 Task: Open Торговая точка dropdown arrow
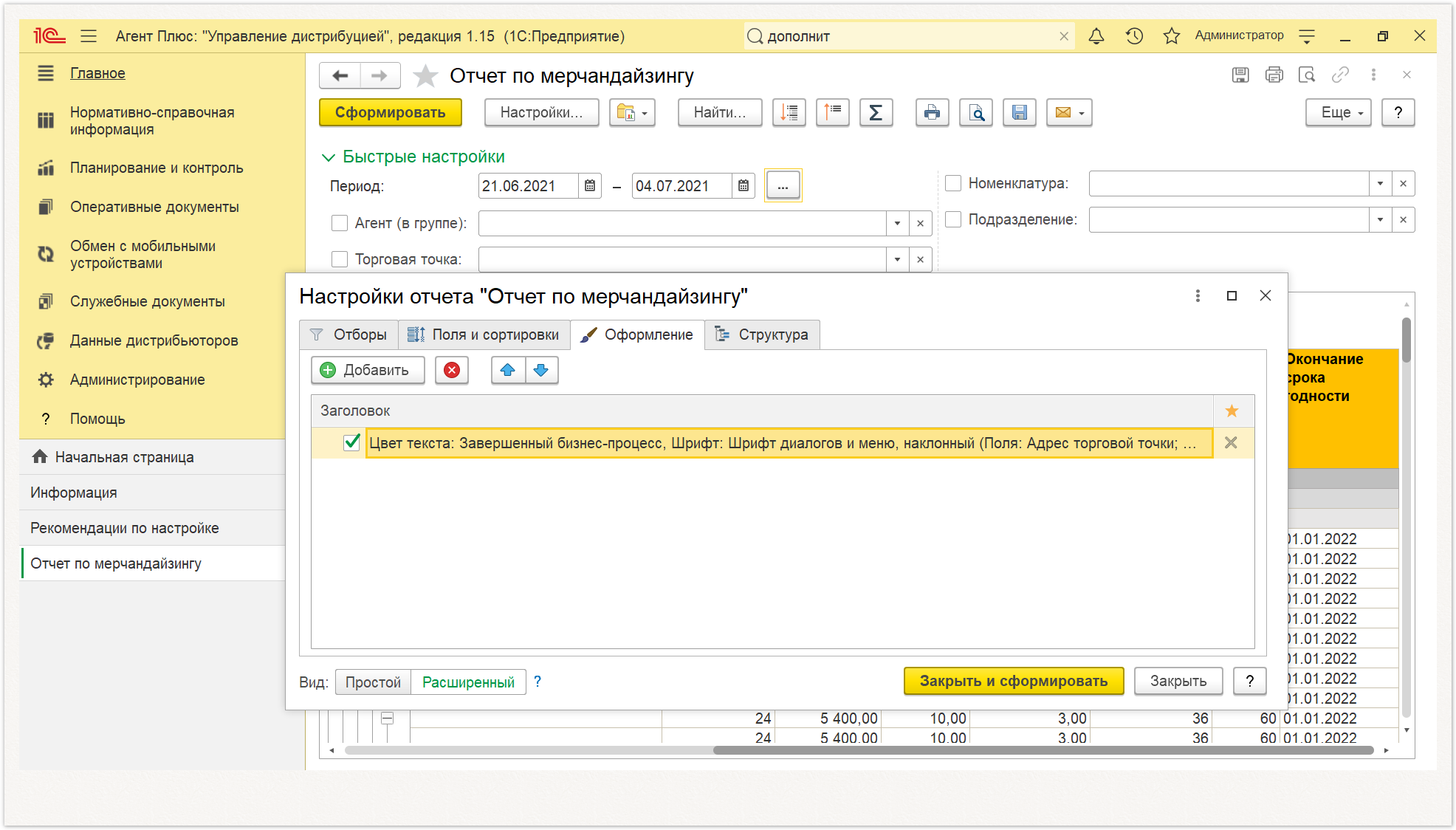897,259
